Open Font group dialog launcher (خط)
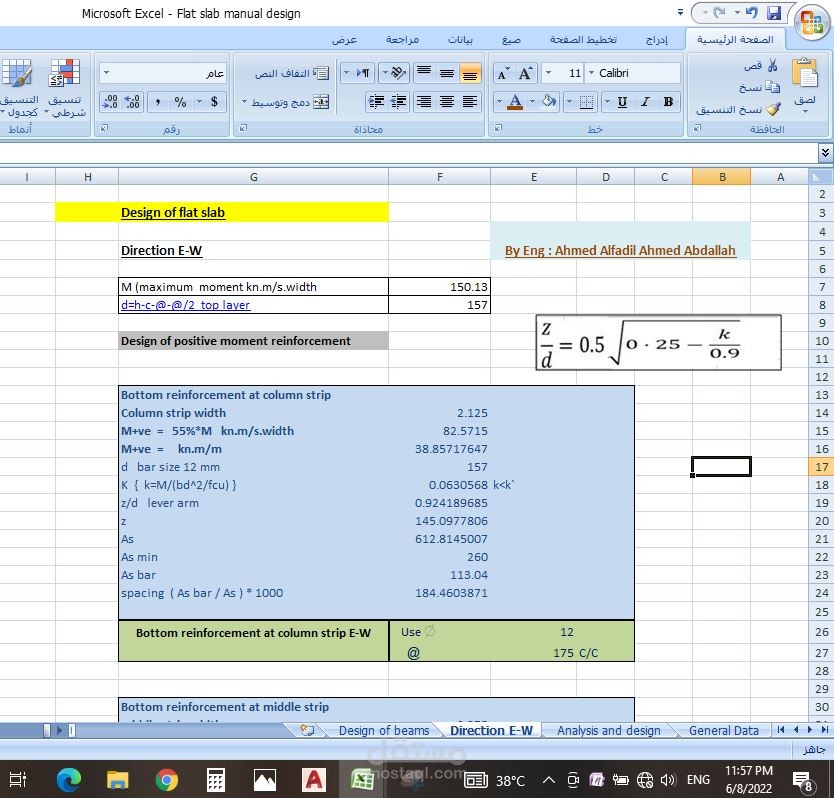This screenshot has height=798, width=834. click(x=498, y=128)
